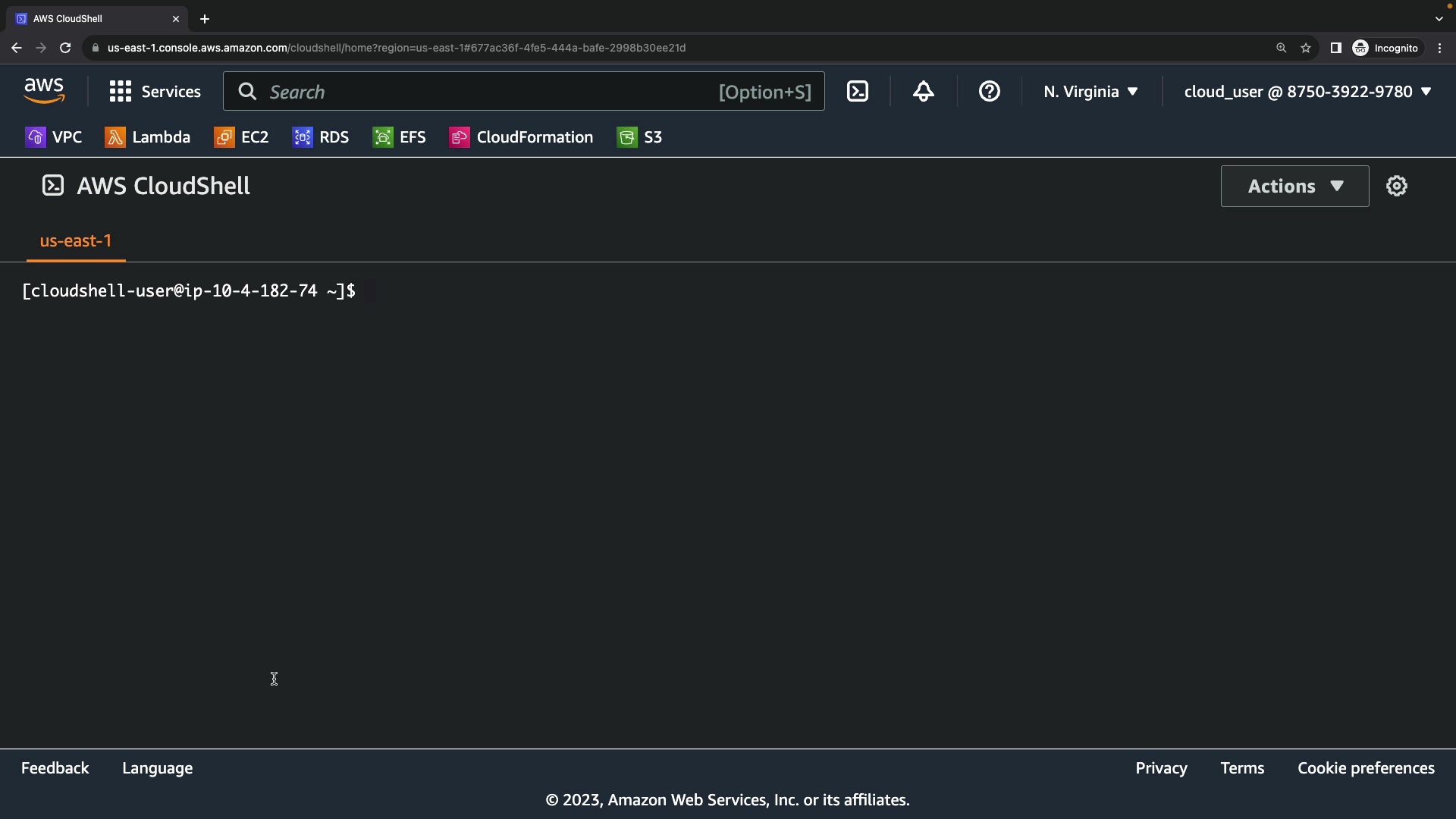Screen dimensions: 1456x819
Task: Open the help question mark menu
Action: click(x=989, y=92)
